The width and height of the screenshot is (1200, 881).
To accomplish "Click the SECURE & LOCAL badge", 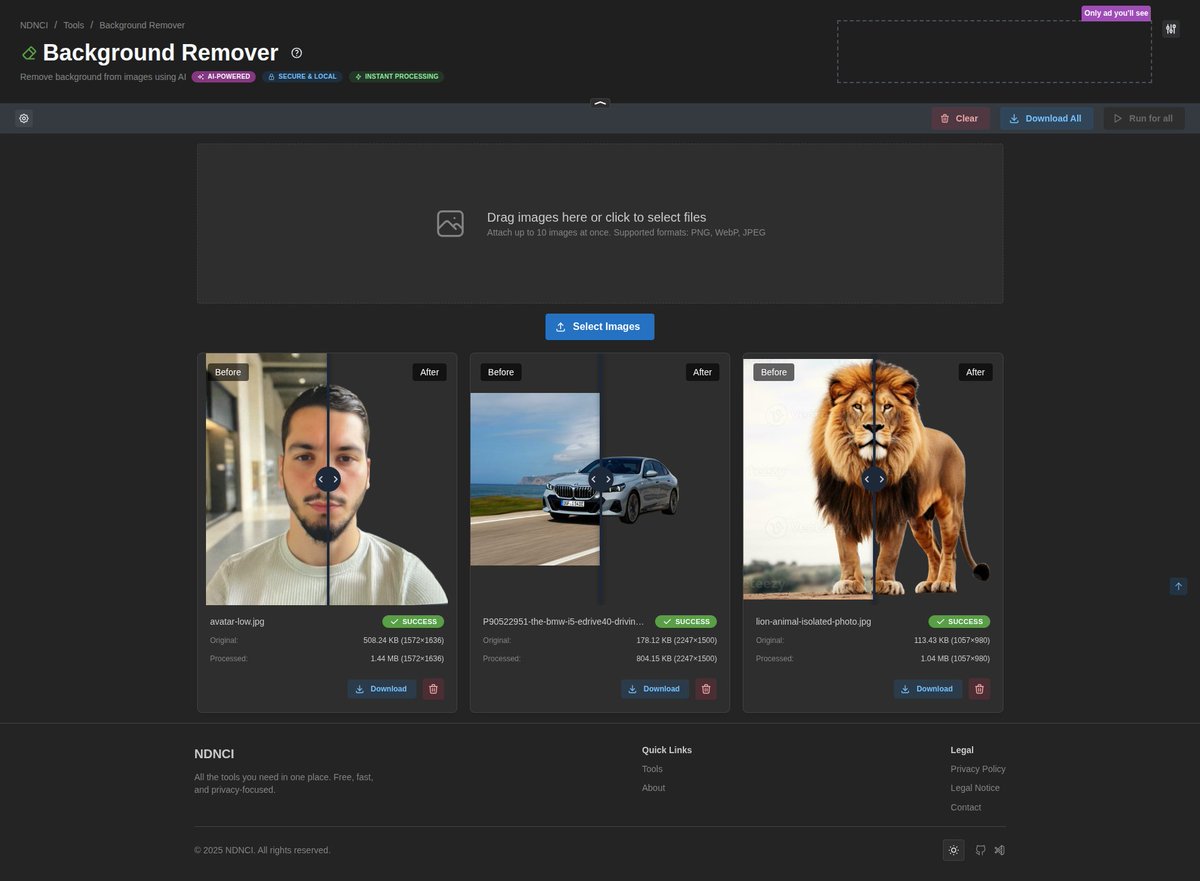I will click(302, 76).
